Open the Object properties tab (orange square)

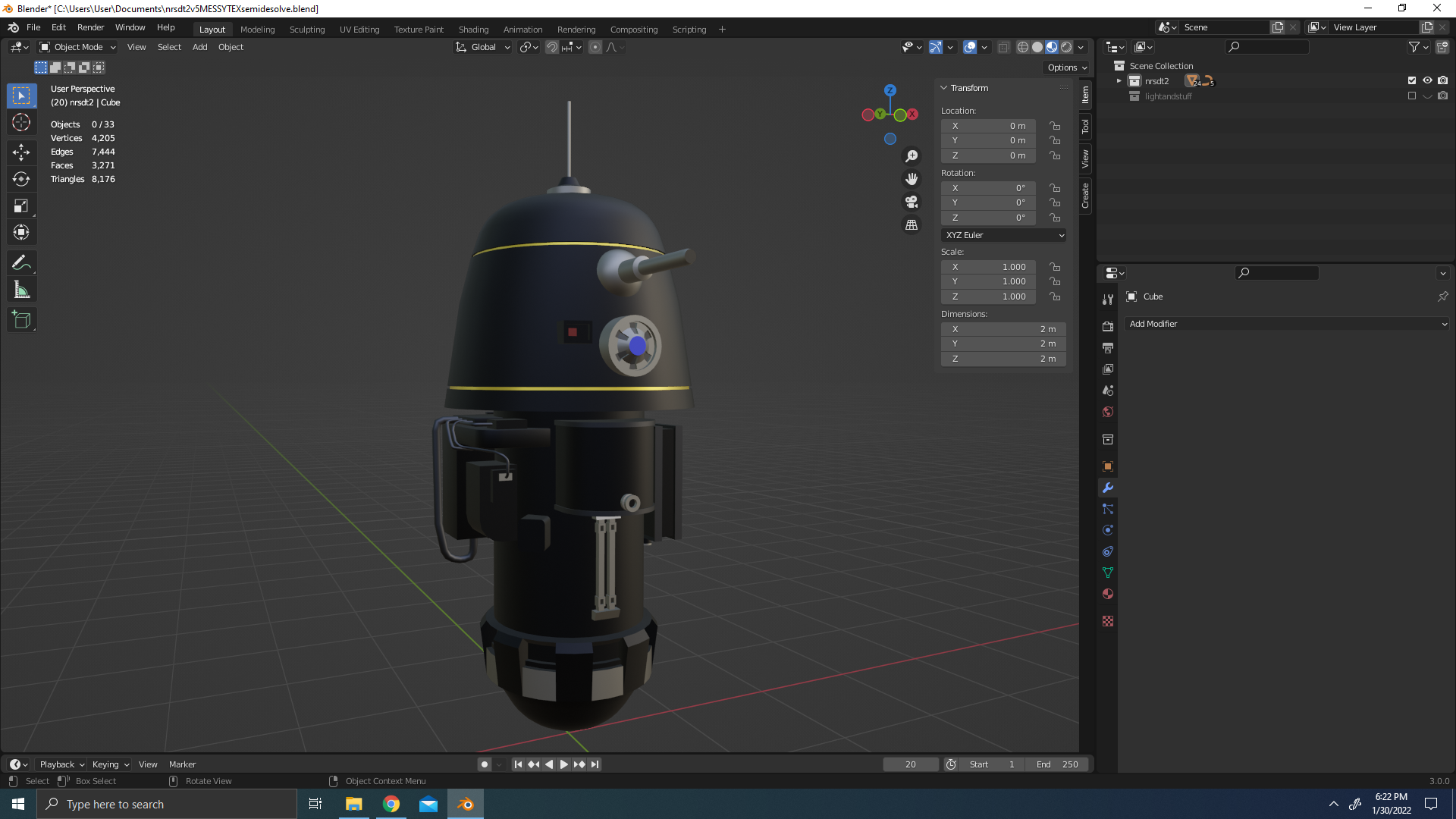(x=1108, y=466)
